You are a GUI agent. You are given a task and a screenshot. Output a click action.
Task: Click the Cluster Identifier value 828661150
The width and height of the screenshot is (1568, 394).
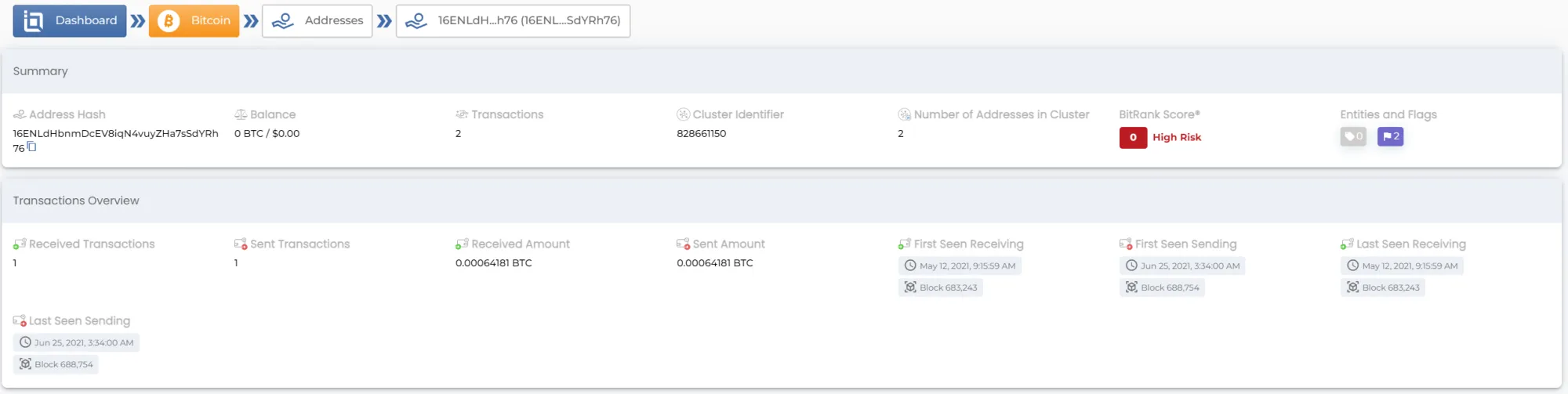tap(701, 133)
